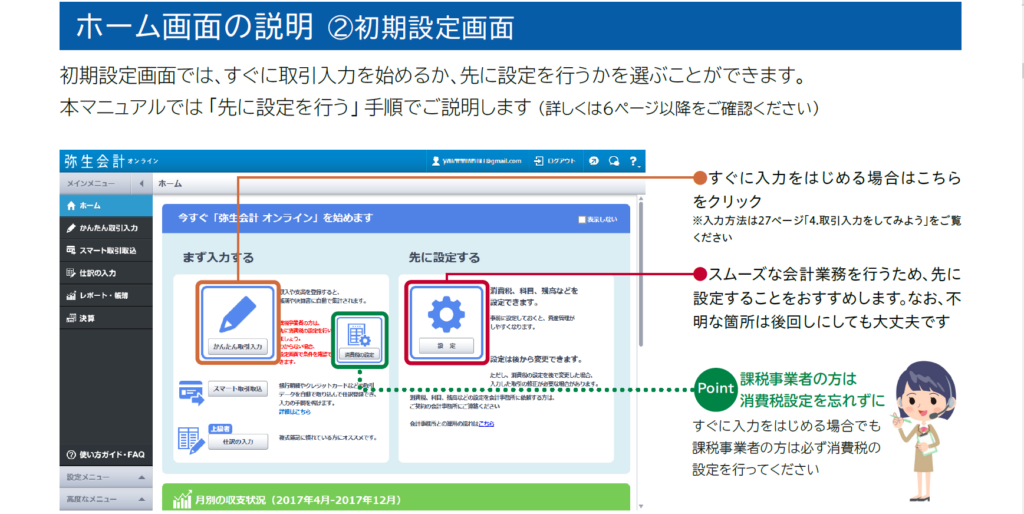Expand the 高度なメニュー section
This screenshot has width=1024, height=514.
point(106,499)
